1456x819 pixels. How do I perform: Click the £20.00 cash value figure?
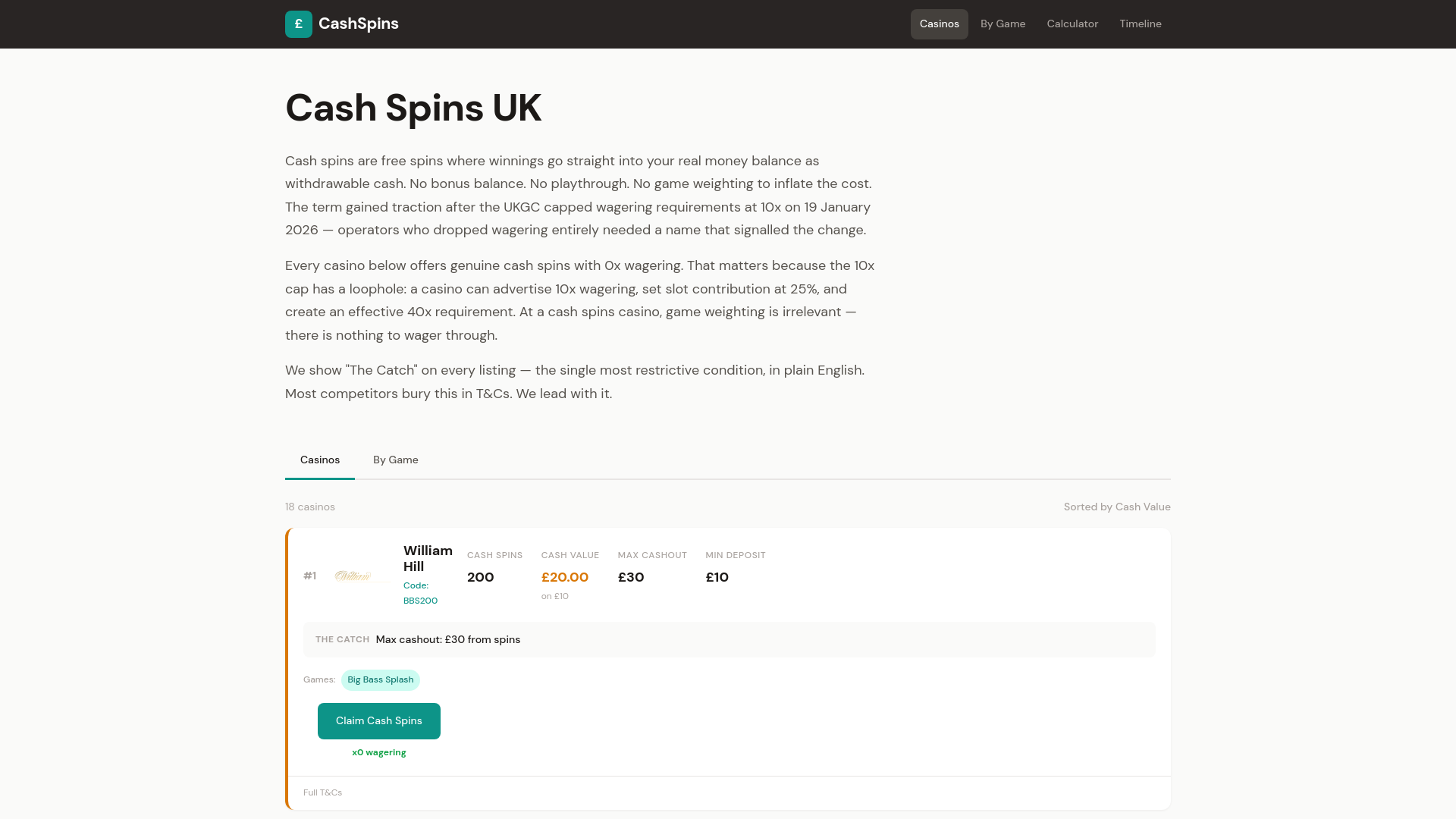pyautogui.click(x=565, y=578)
